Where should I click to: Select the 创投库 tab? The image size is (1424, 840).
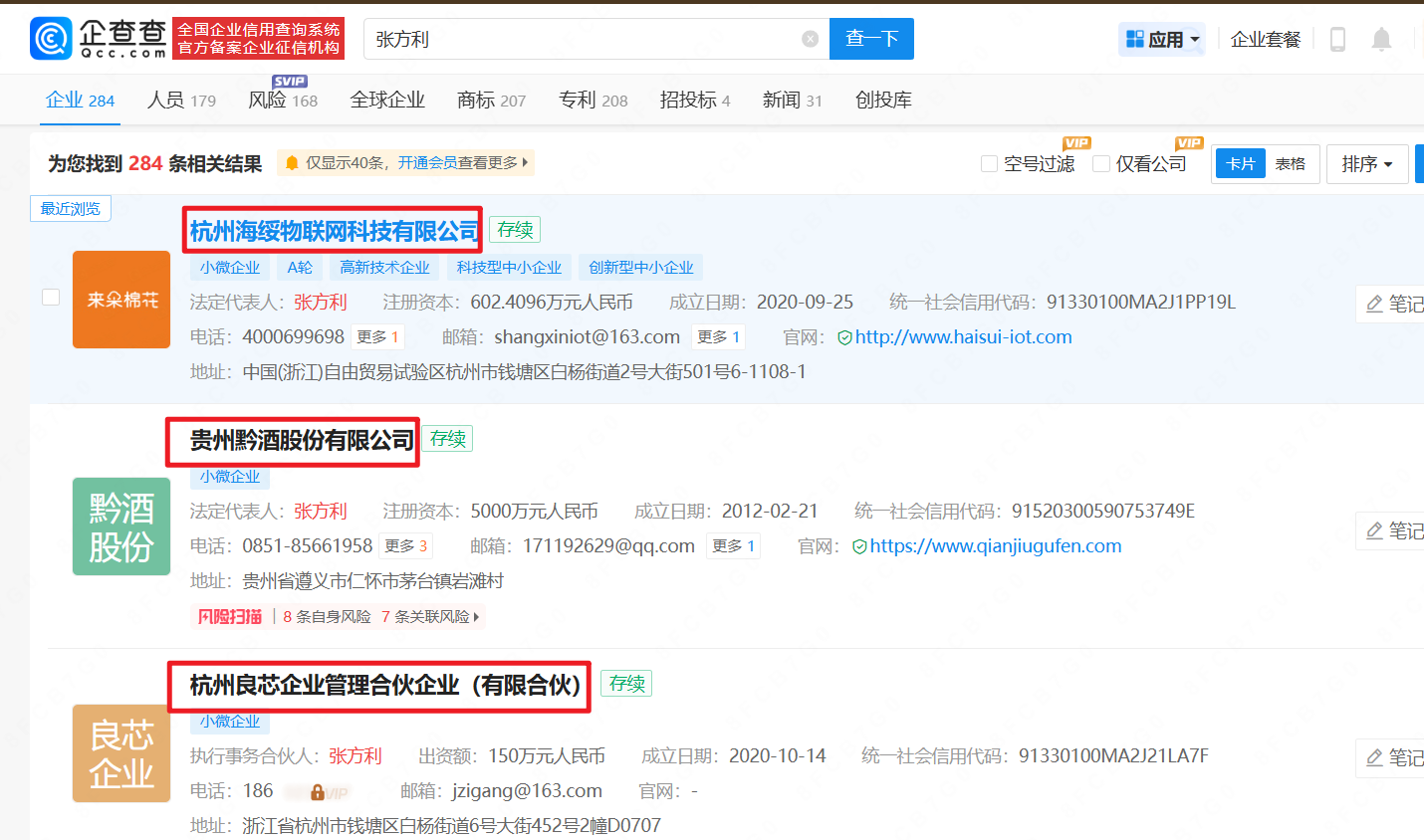tap(883, 100)
